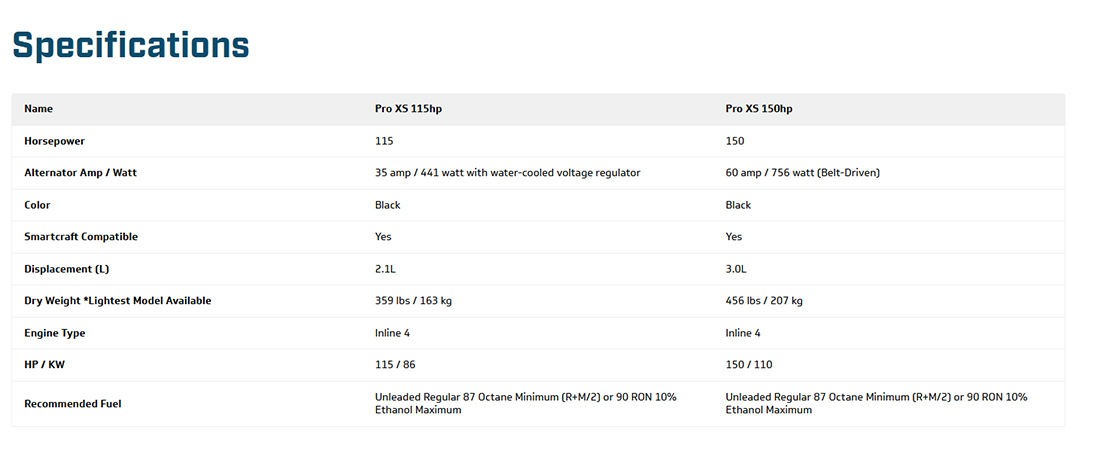
Task: Click the Smartcraft Compatible row label
Action: (x=81, y=237)
